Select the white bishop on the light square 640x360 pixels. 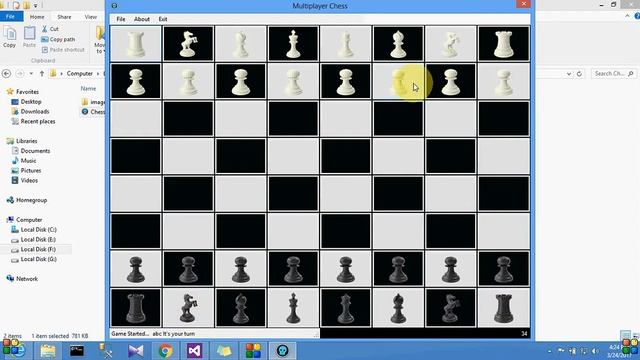click(241, 44)
